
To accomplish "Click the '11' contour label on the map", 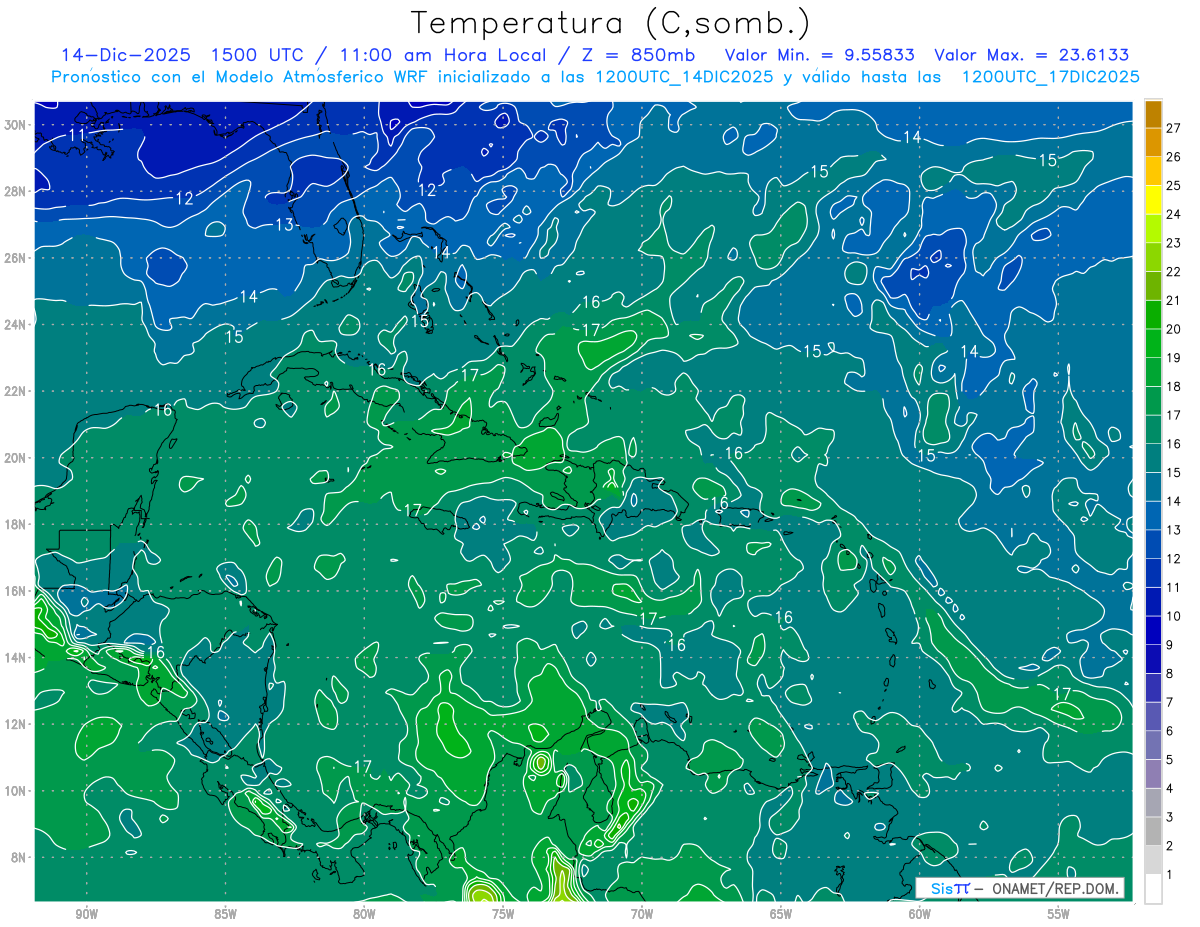I will click(77, 134).
